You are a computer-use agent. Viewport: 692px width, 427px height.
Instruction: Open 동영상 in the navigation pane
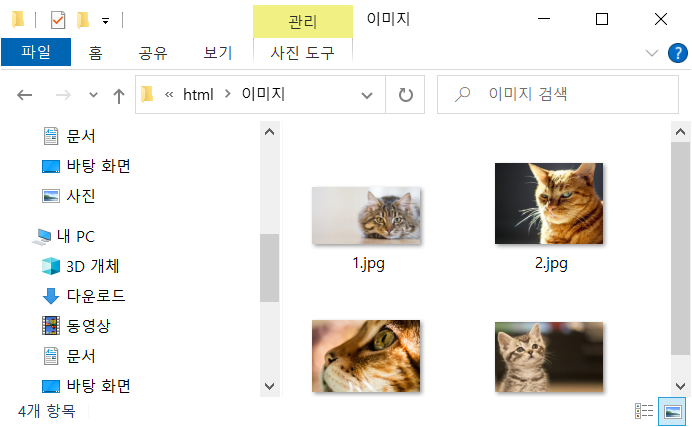[x=76, y=326]
